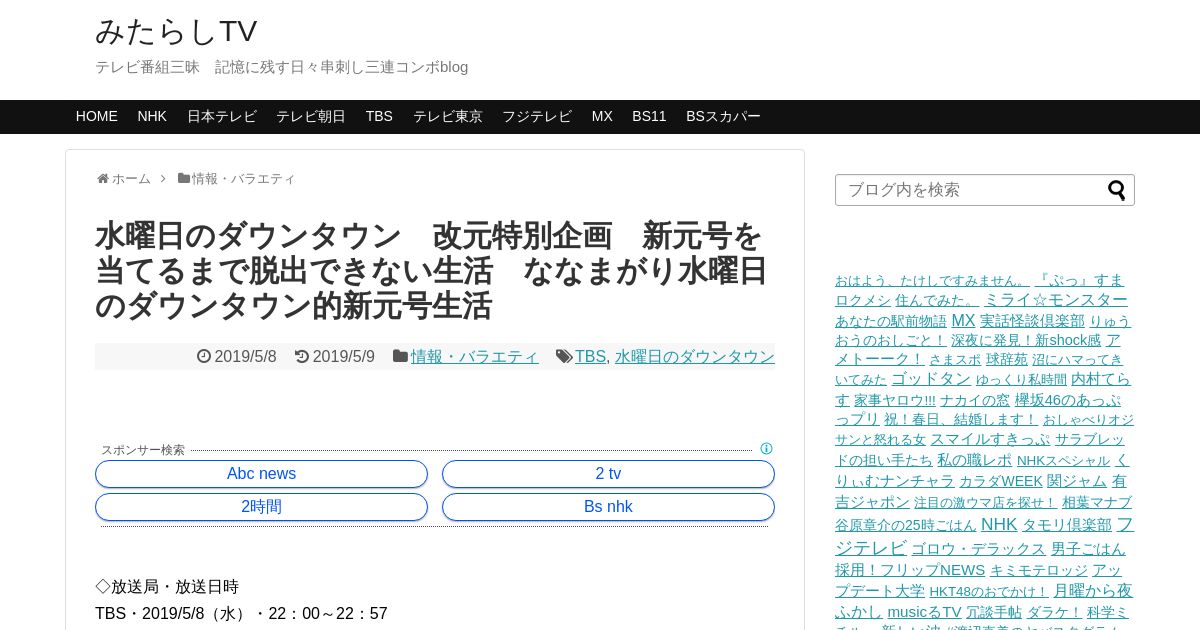Open the 実話怪談倶楽部 tag
Viewport: 1200px width, 630px height.
(1032, 321)
